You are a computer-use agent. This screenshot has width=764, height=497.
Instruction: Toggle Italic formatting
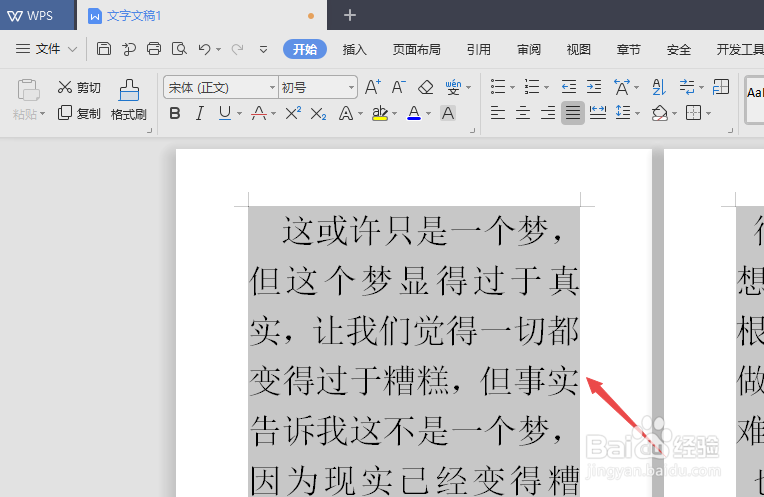(199, 114)
